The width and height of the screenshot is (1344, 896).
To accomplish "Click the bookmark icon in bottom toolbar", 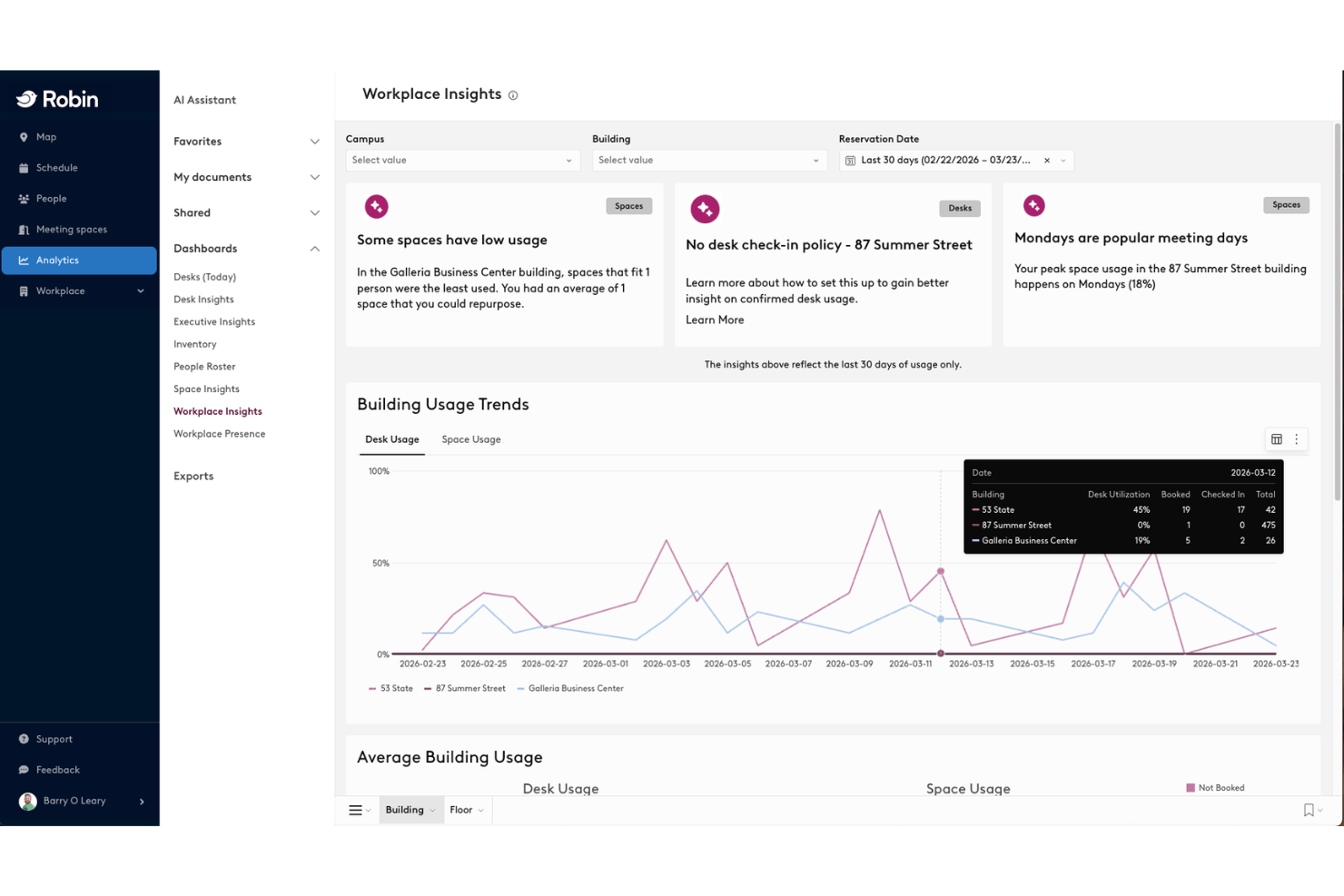I will pos(1309,810).
